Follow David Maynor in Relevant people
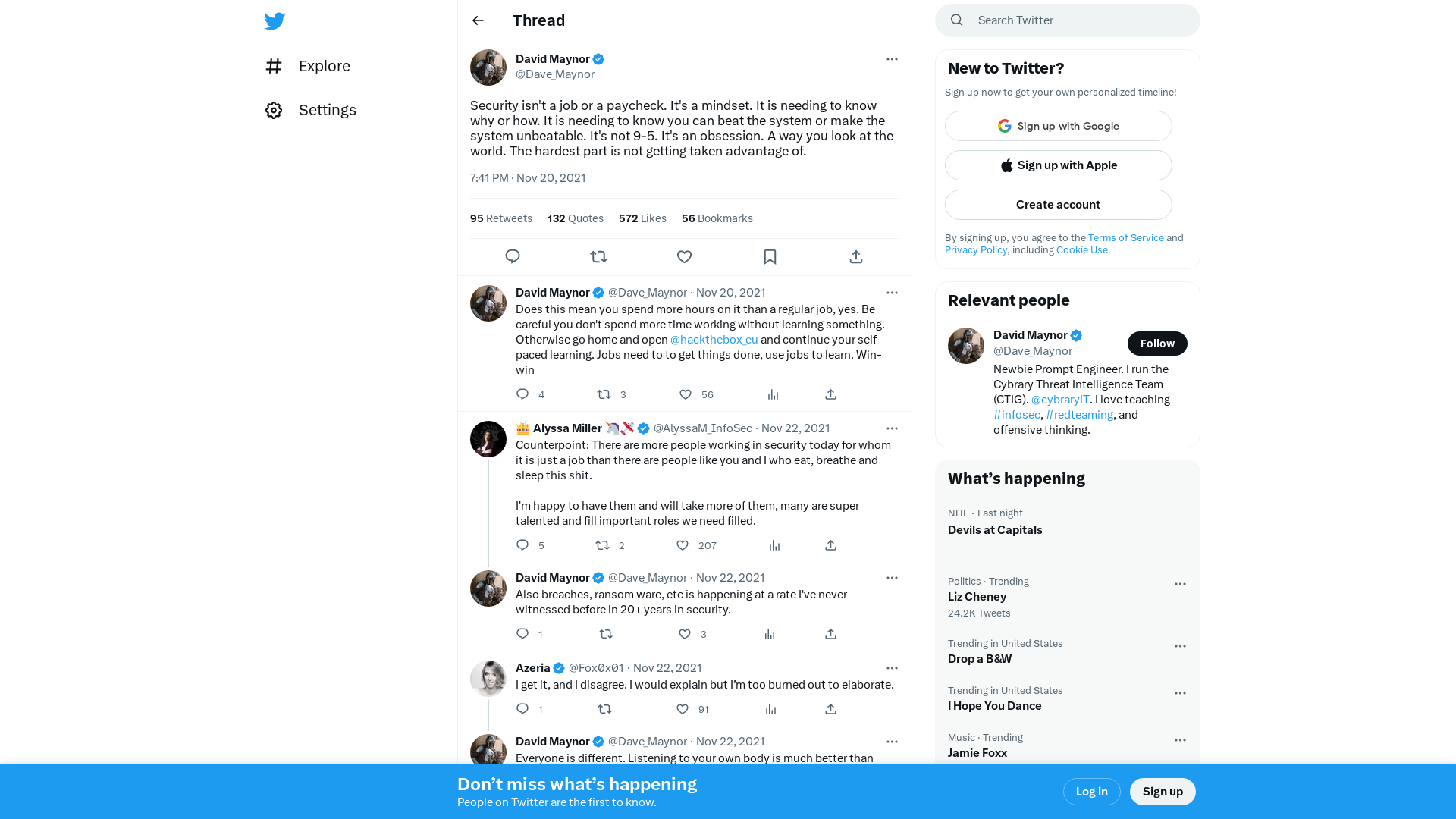Image resolution: width=1456 pixels, height=819 pixels. point(1157,344)
